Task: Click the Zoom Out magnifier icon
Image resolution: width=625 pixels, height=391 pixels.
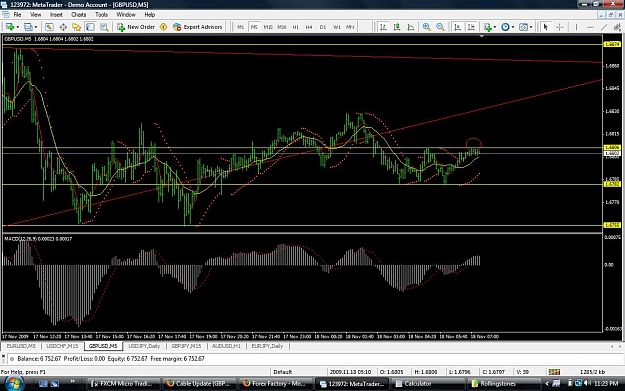Action: click(x=440, y=27)
